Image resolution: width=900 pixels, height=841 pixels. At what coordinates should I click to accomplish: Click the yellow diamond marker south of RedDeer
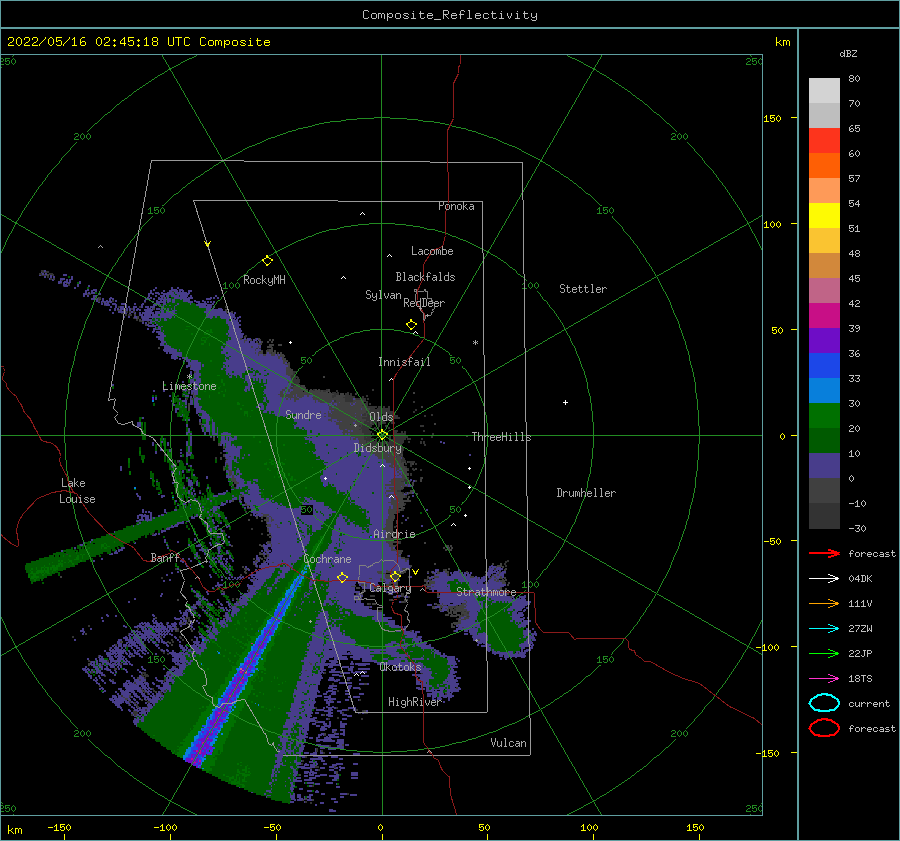412,325
